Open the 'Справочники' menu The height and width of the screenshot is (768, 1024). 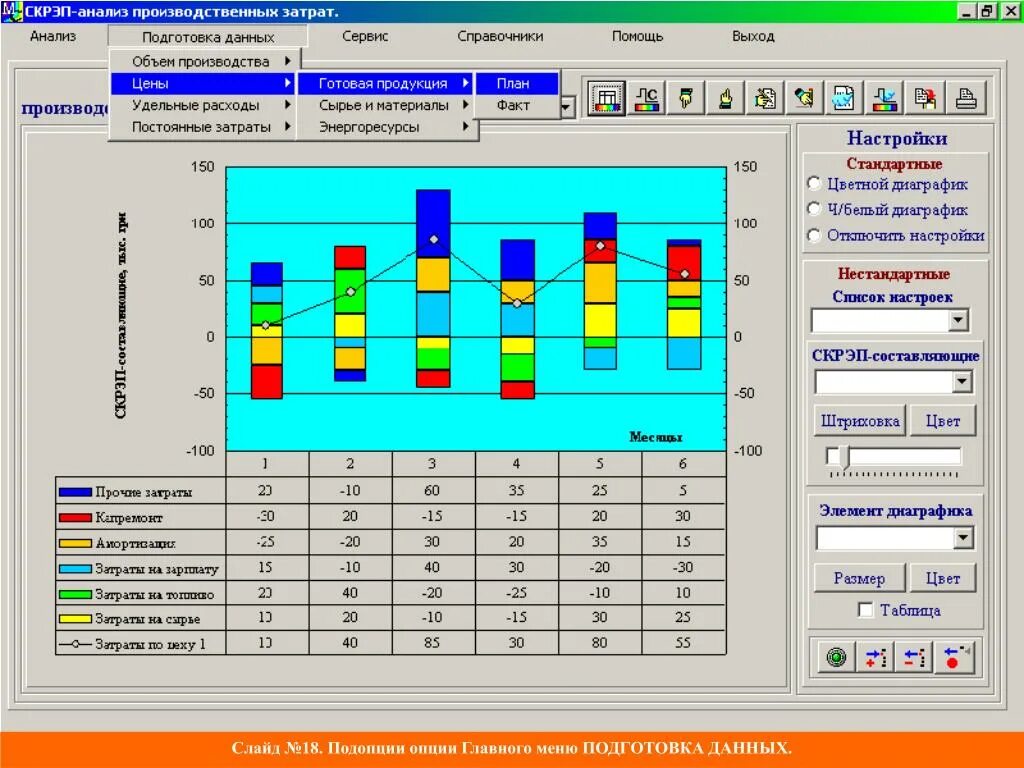[x=500, y=37]
